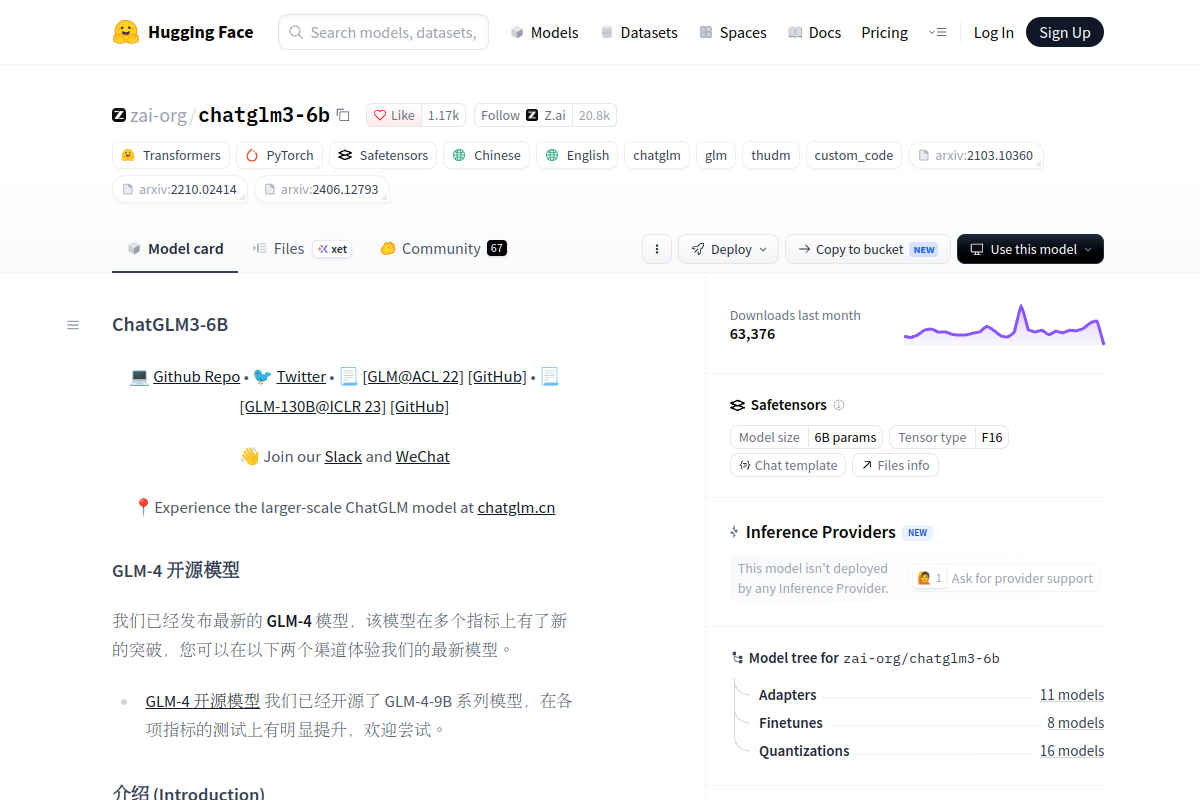Open the Models nav item
Image resolution: width=1200 pixels, height=800 pixels.
point(544,32)
